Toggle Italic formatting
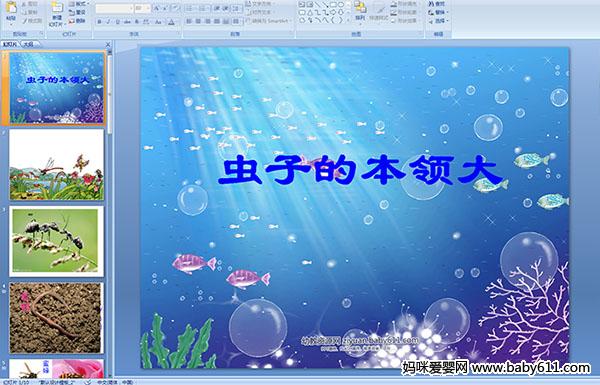Viewport: 600px width, 385px height. tap(108, 22)
